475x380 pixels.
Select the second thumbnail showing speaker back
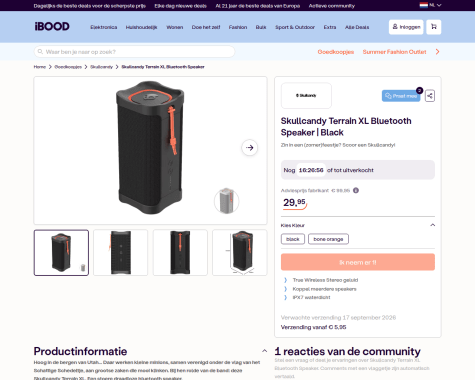pyautogui.click(x=121, y=253)
